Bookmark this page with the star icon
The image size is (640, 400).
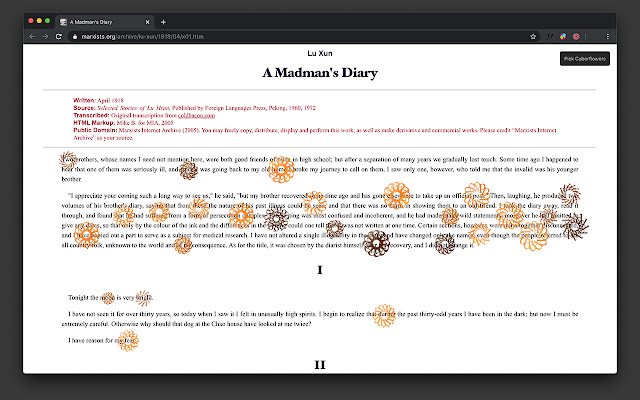pos(533,36)
